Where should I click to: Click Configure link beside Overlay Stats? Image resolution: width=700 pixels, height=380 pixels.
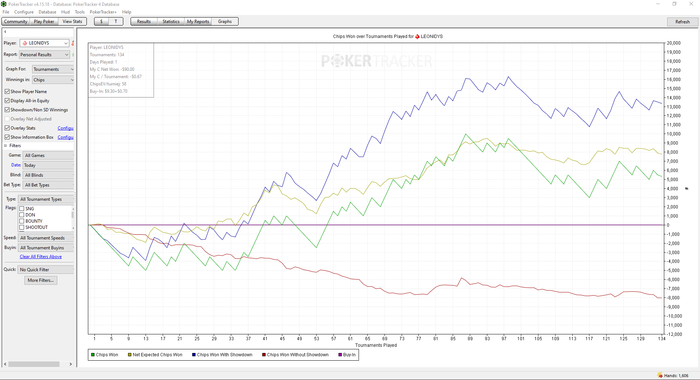click(66, 128)
